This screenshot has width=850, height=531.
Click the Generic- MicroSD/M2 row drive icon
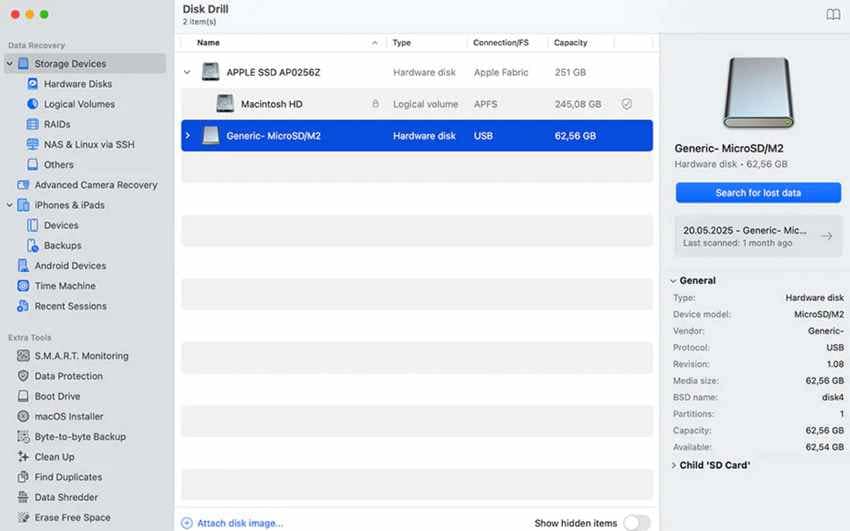click(x=210, y=135)
